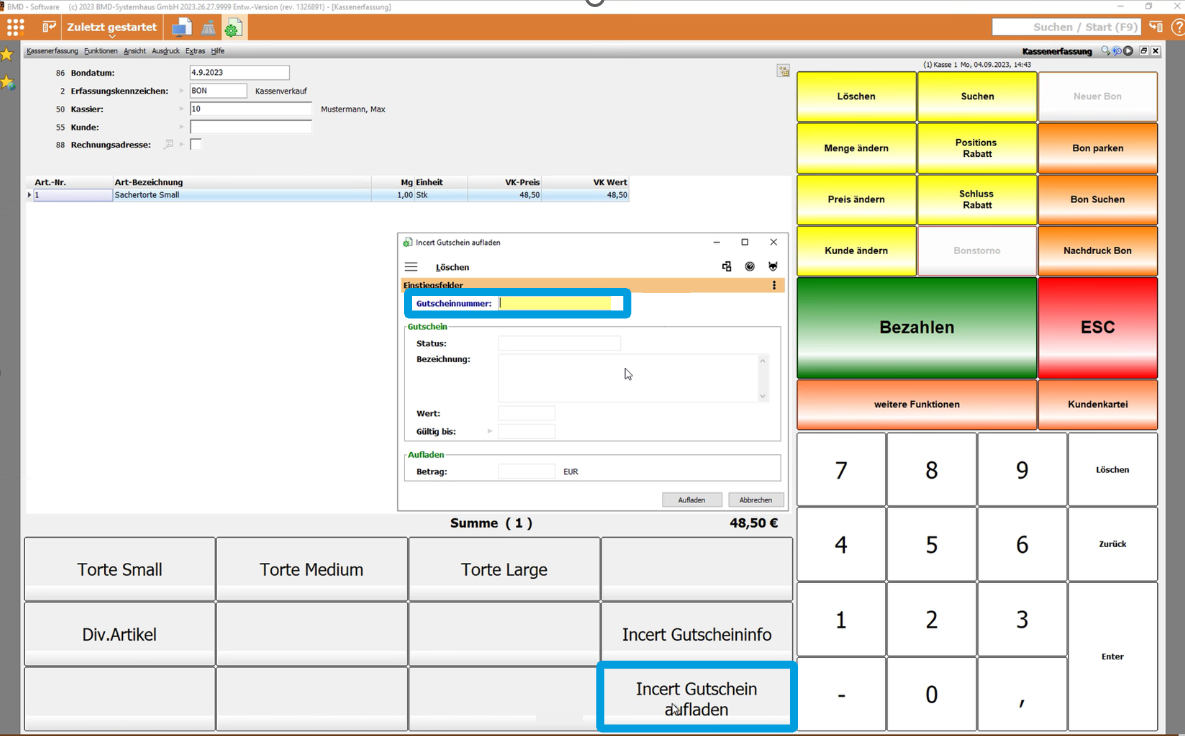
Task: Open the Ansicht menu
Action: [135, 51]
